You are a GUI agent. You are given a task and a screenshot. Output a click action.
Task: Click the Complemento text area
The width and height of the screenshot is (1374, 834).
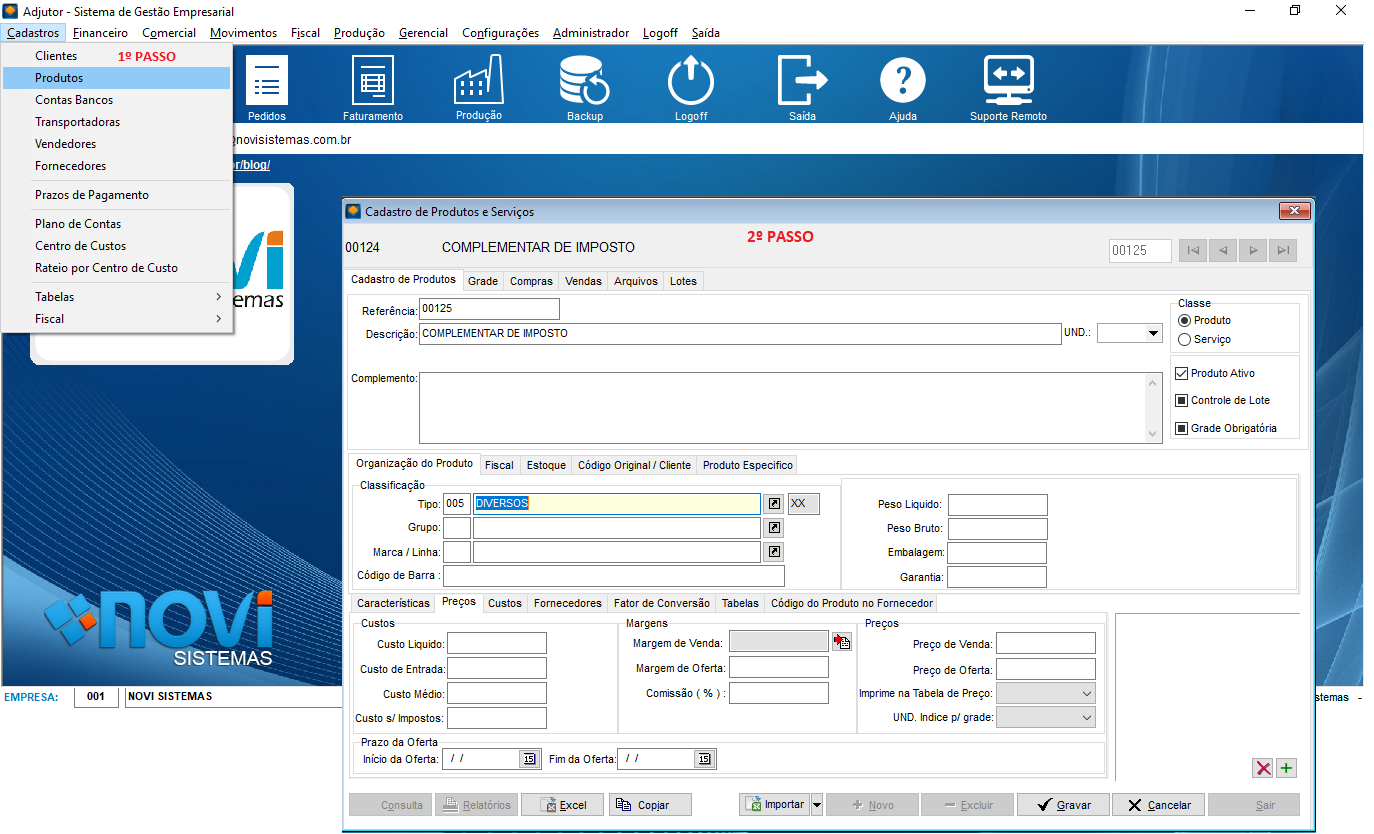pos(782,408)
